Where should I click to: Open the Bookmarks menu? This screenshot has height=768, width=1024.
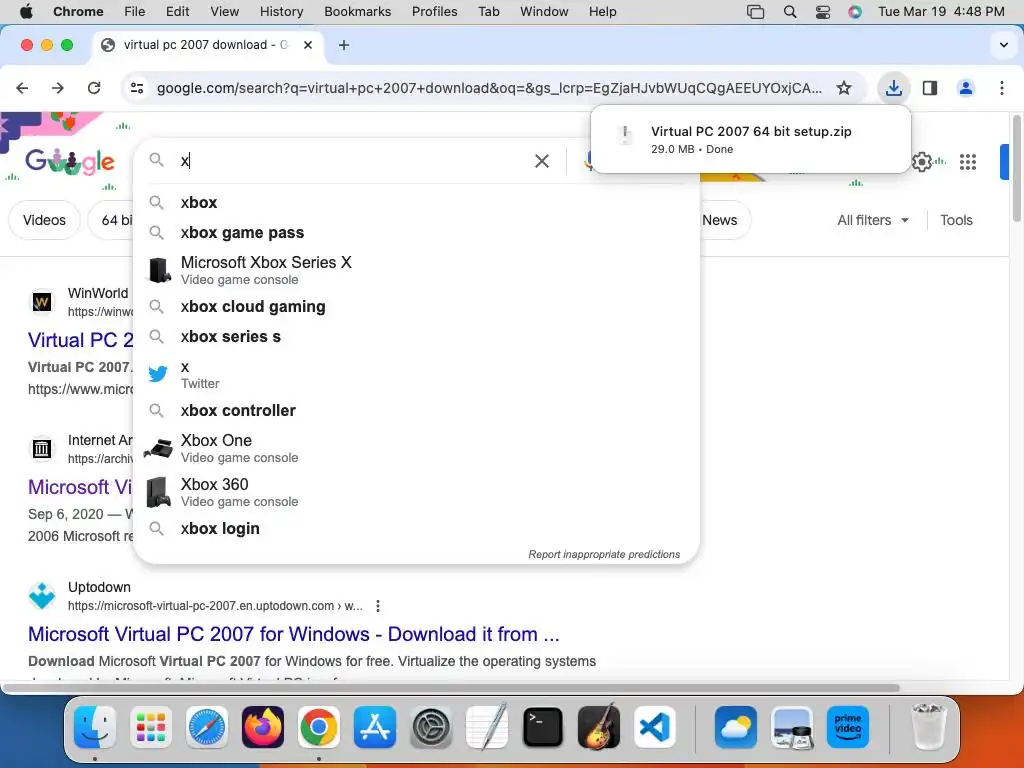tap(357, 11)
